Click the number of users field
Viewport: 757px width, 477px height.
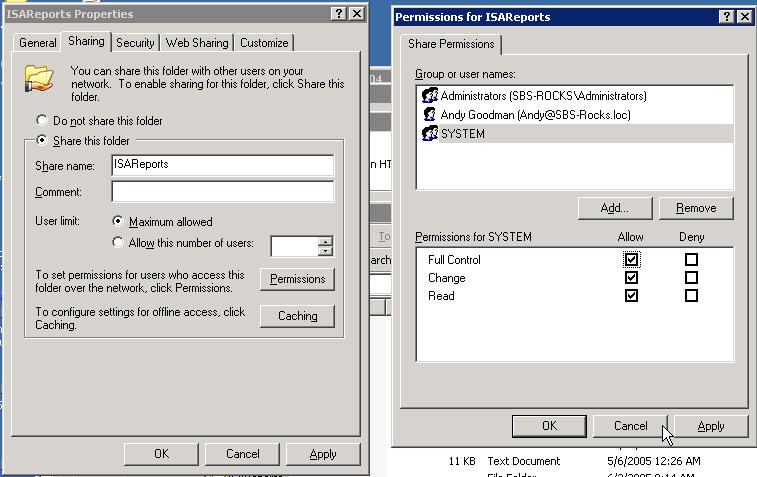[x=294, y=246]
